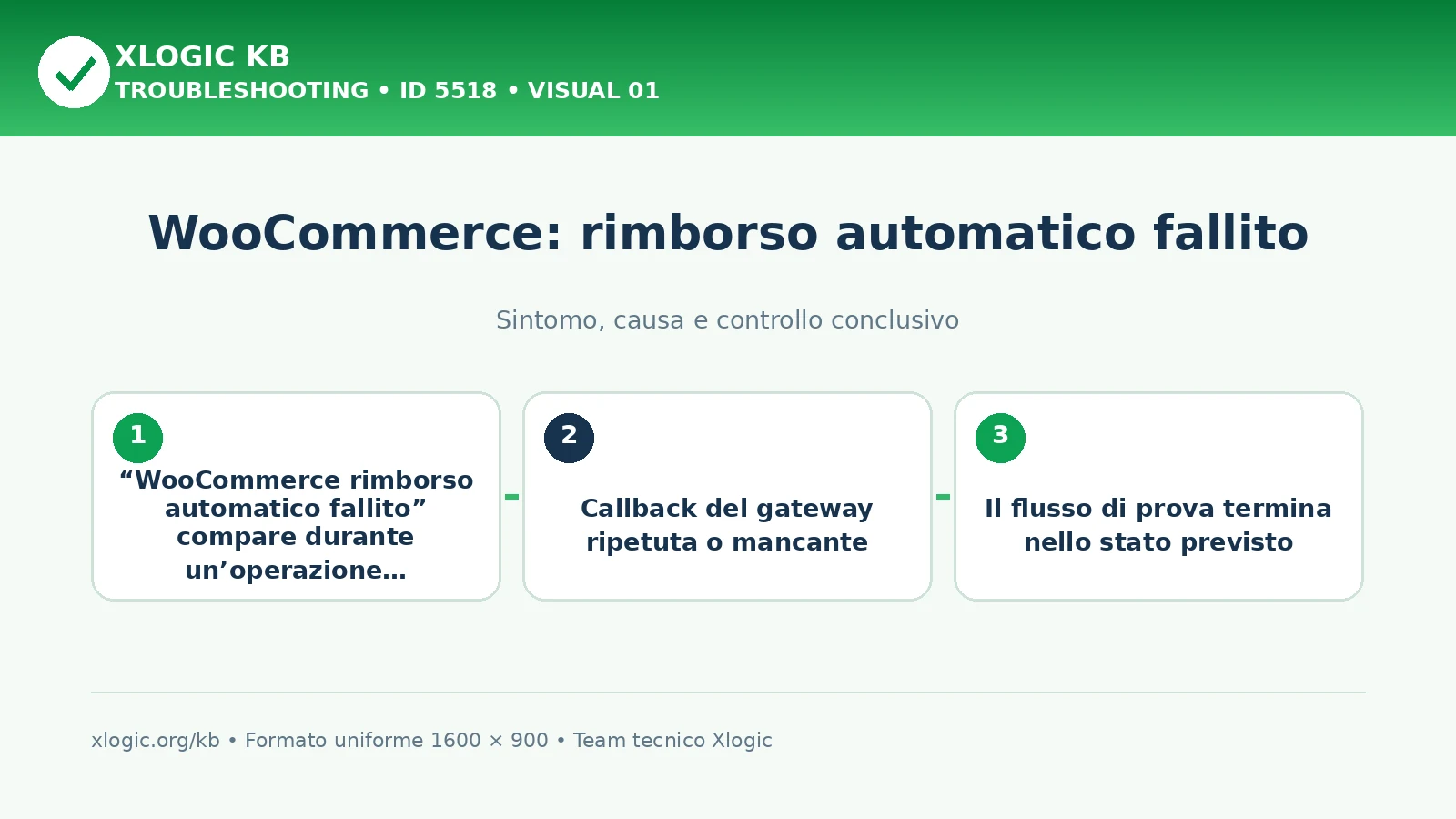This screenshot has width=1456, height=819.
Task: Click the footer text starting 'xlogic.org/kb'
Action: pos(431,741)
